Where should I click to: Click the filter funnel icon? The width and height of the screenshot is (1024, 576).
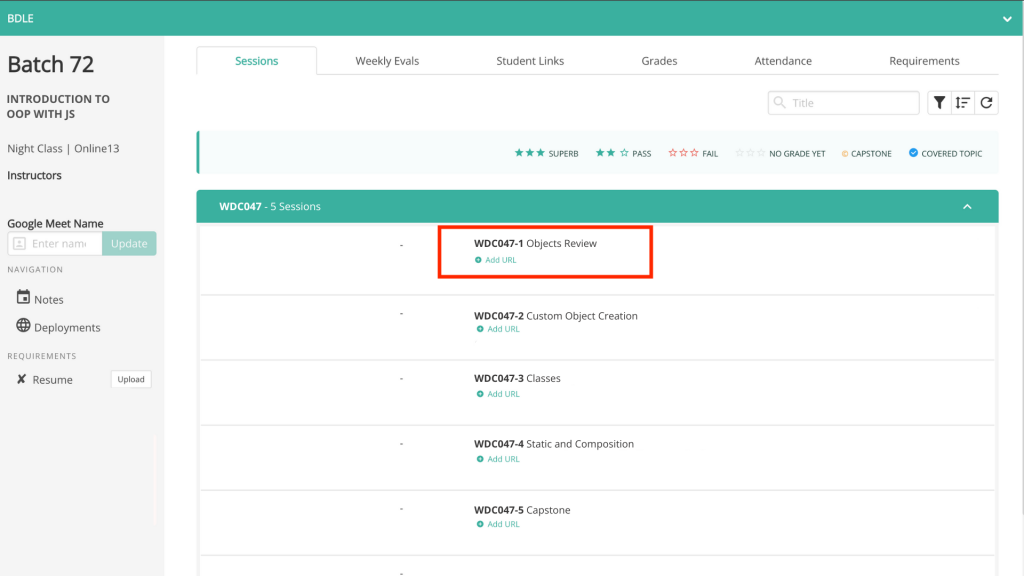click(x=939, y=103)
